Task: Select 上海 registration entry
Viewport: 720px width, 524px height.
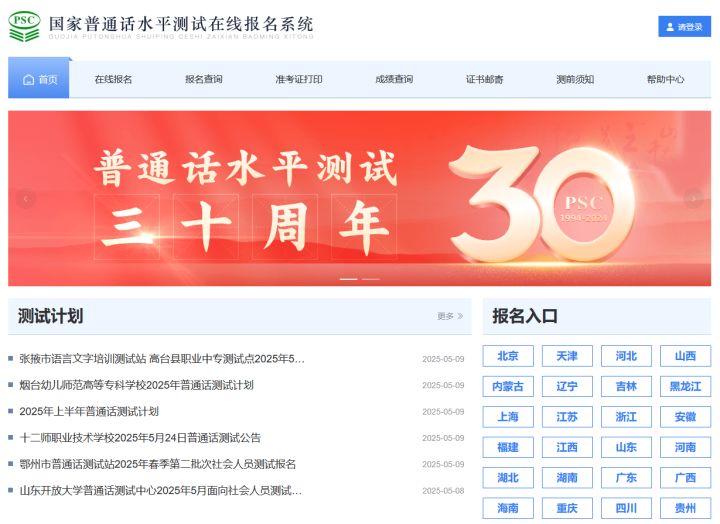Action: coord(508,417)
